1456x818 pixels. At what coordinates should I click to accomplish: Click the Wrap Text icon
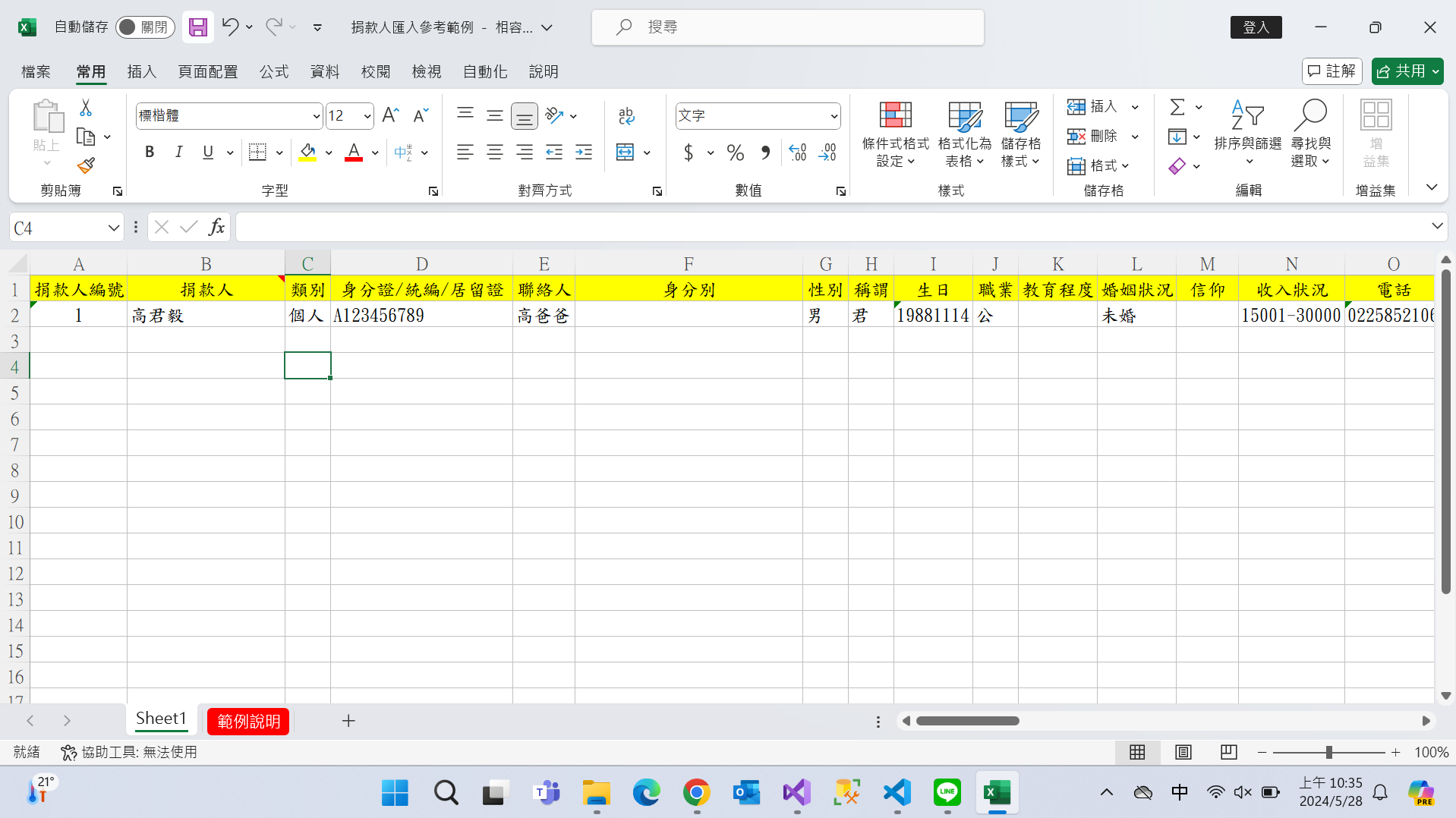(626, 115)
